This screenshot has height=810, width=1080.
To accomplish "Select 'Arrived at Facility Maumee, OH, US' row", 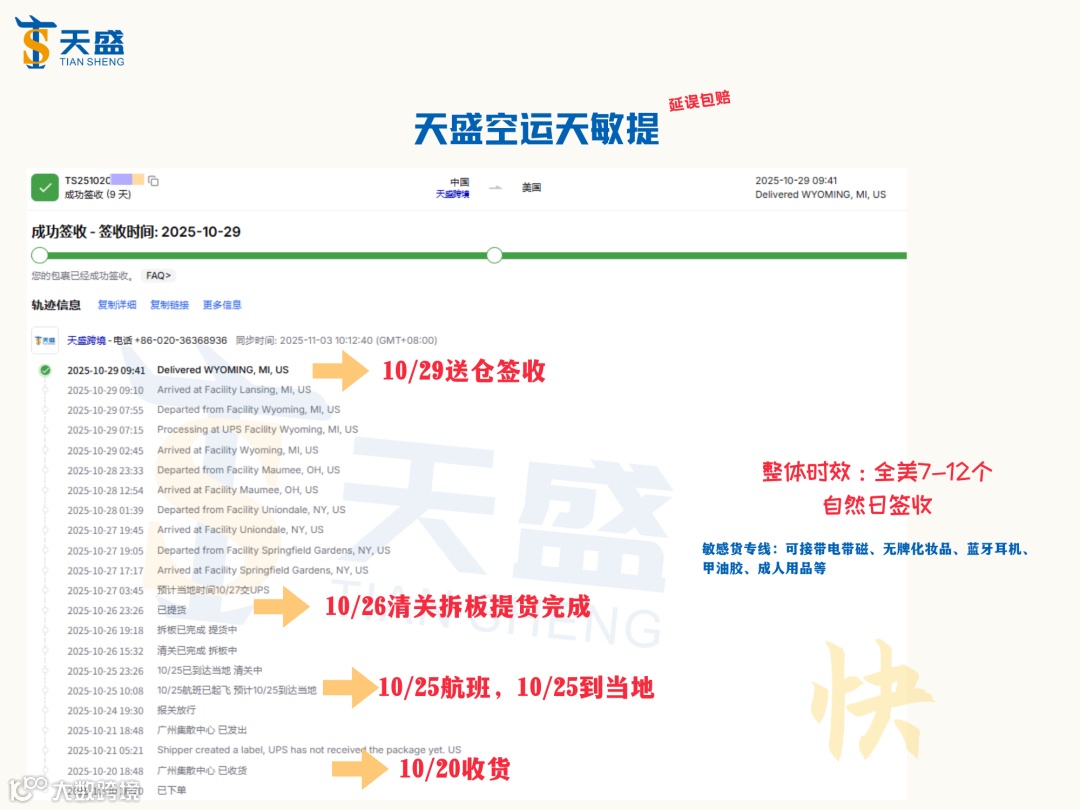I will pyautogui.click(x=192, y=490).
